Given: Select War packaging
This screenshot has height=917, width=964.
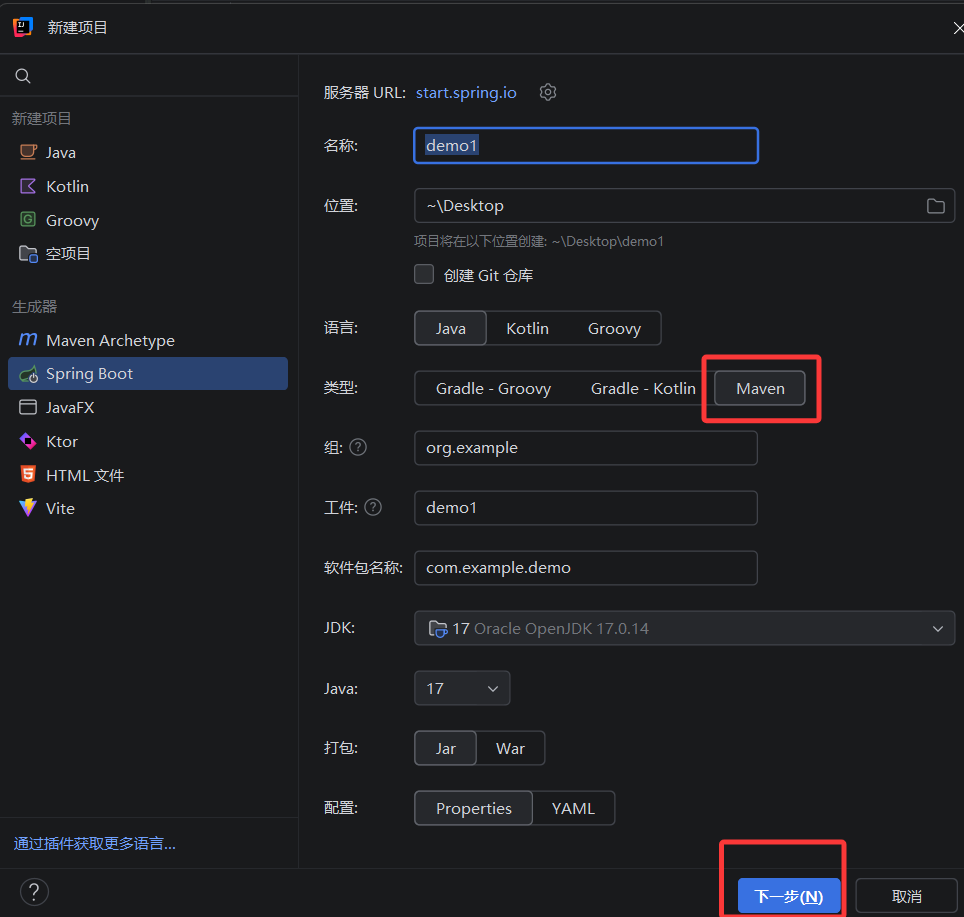Looking at the screenshot, I should click(510, 748).
